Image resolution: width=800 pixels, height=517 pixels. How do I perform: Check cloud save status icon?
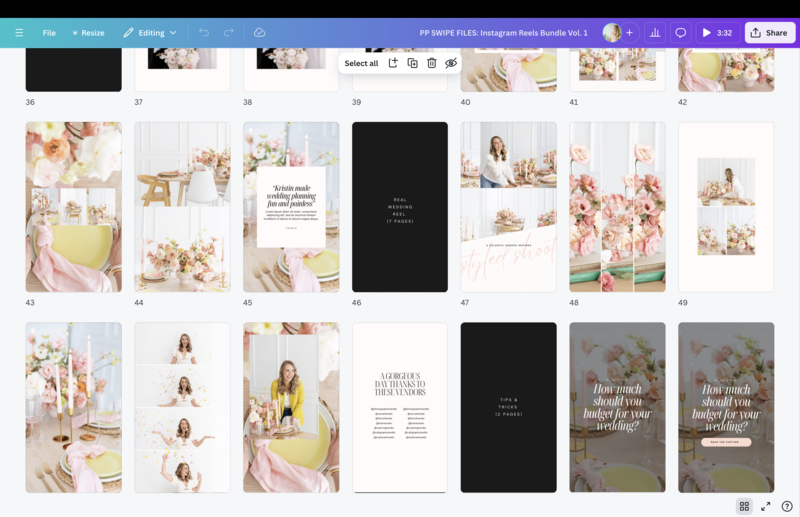[x=259, y=33]
